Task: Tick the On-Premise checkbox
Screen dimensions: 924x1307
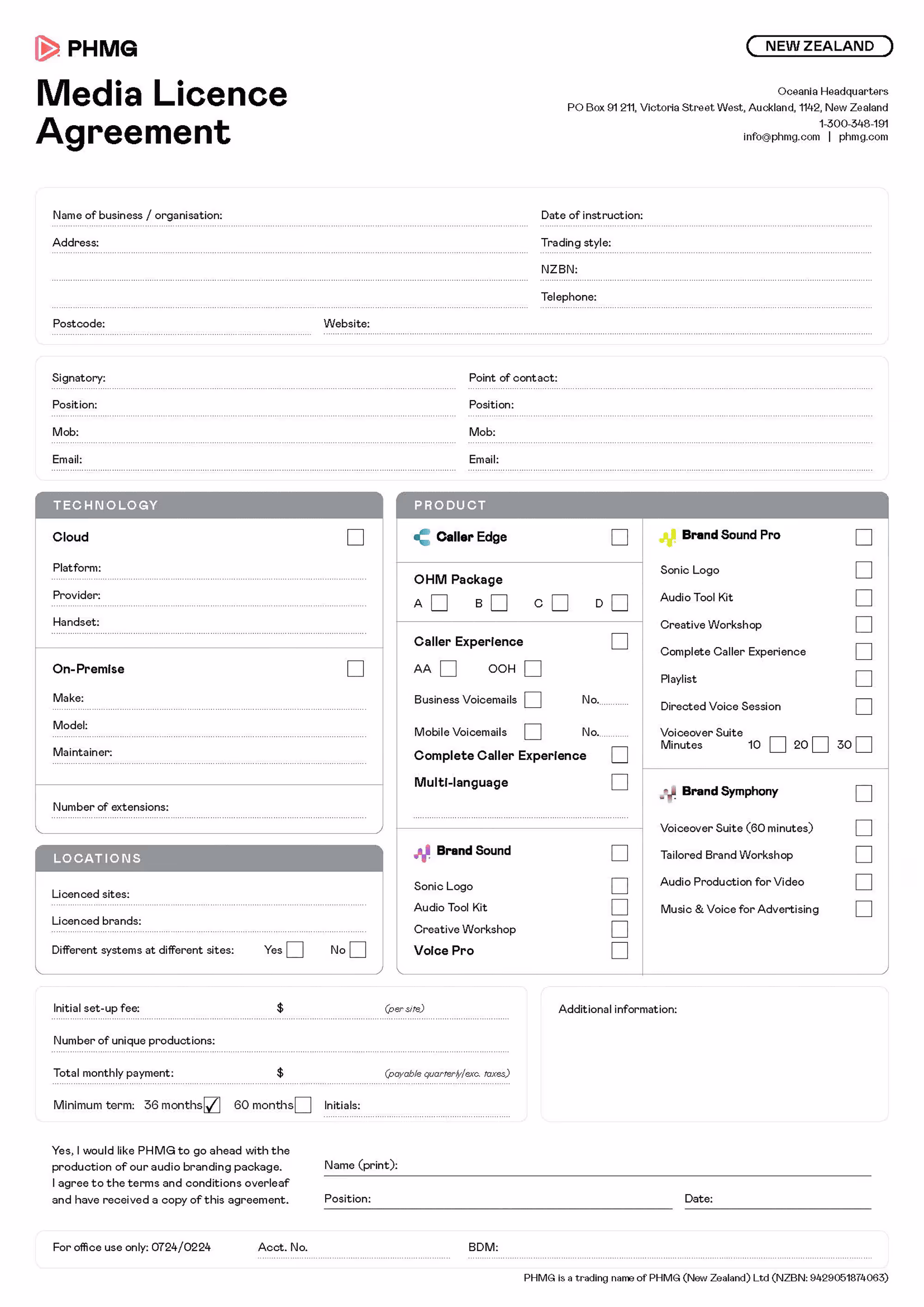Action: [355, 668]
